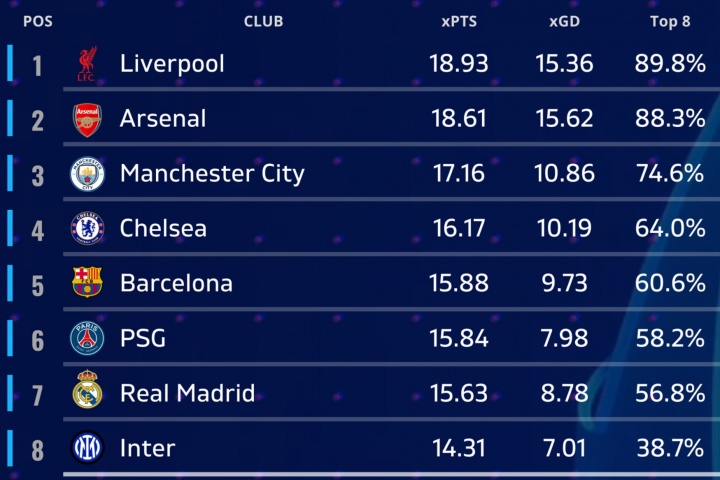Viewport: 720px width, 480px height.
Task: Select the Barcelona club crest
Action: click(87, 284)
